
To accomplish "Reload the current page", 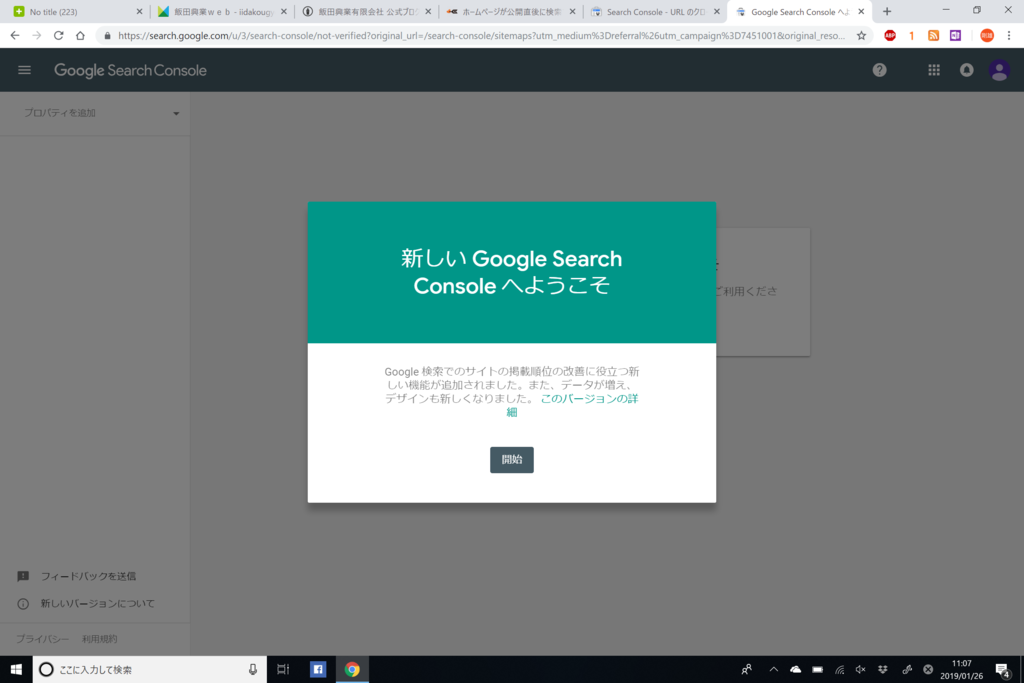I will [x=59, y=35].
